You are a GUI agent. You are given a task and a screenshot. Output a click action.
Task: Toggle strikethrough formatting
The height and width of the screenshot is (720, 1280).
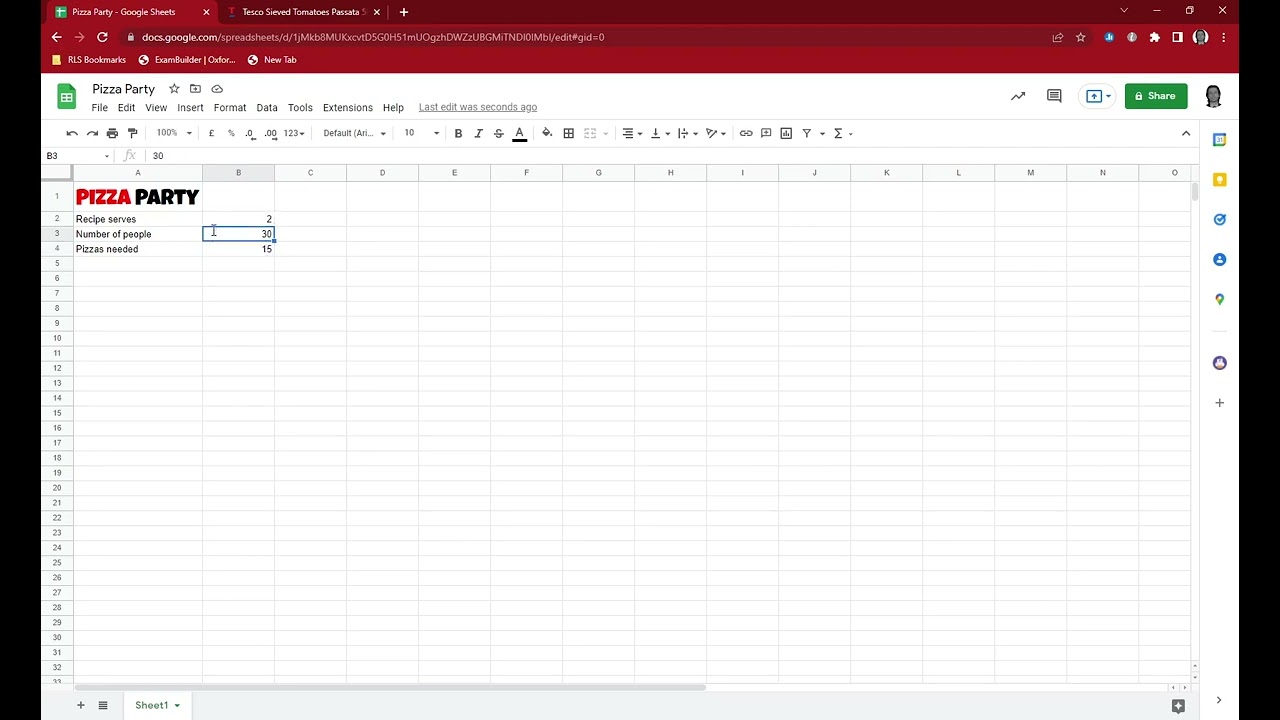[x=498, y=133]
